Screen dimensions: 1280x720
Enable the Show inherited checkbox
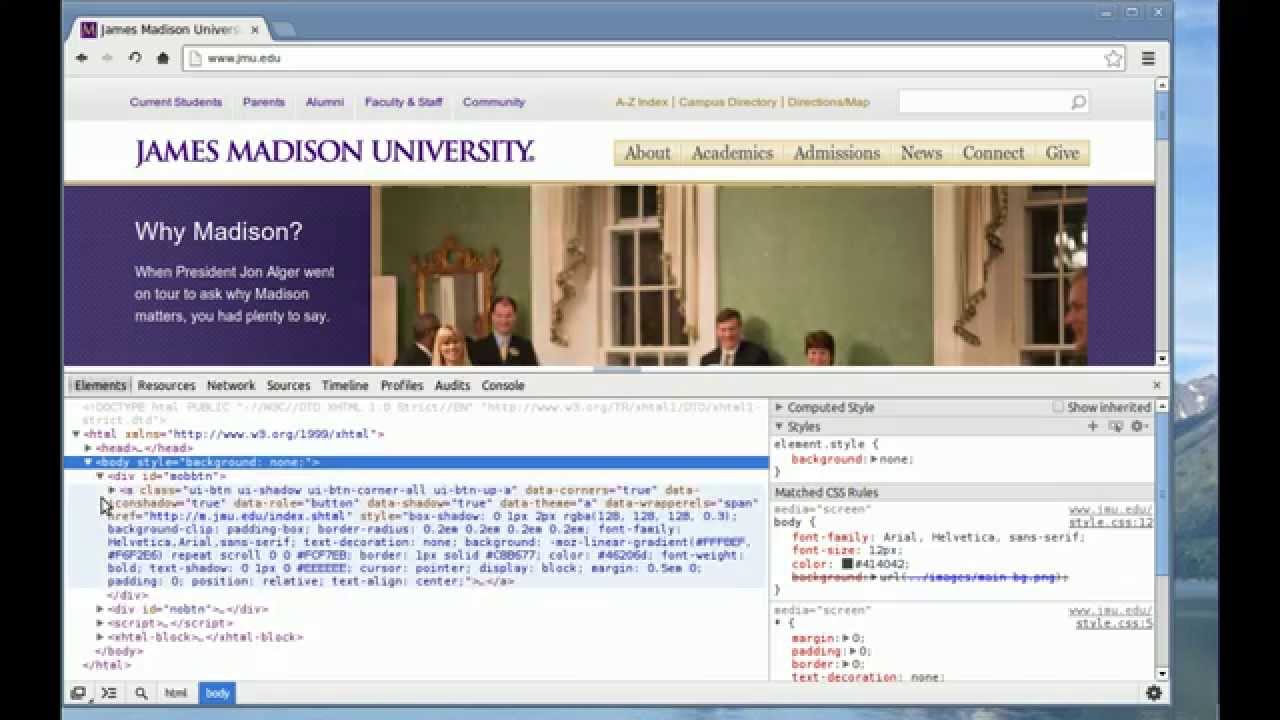click(1058, 407)
